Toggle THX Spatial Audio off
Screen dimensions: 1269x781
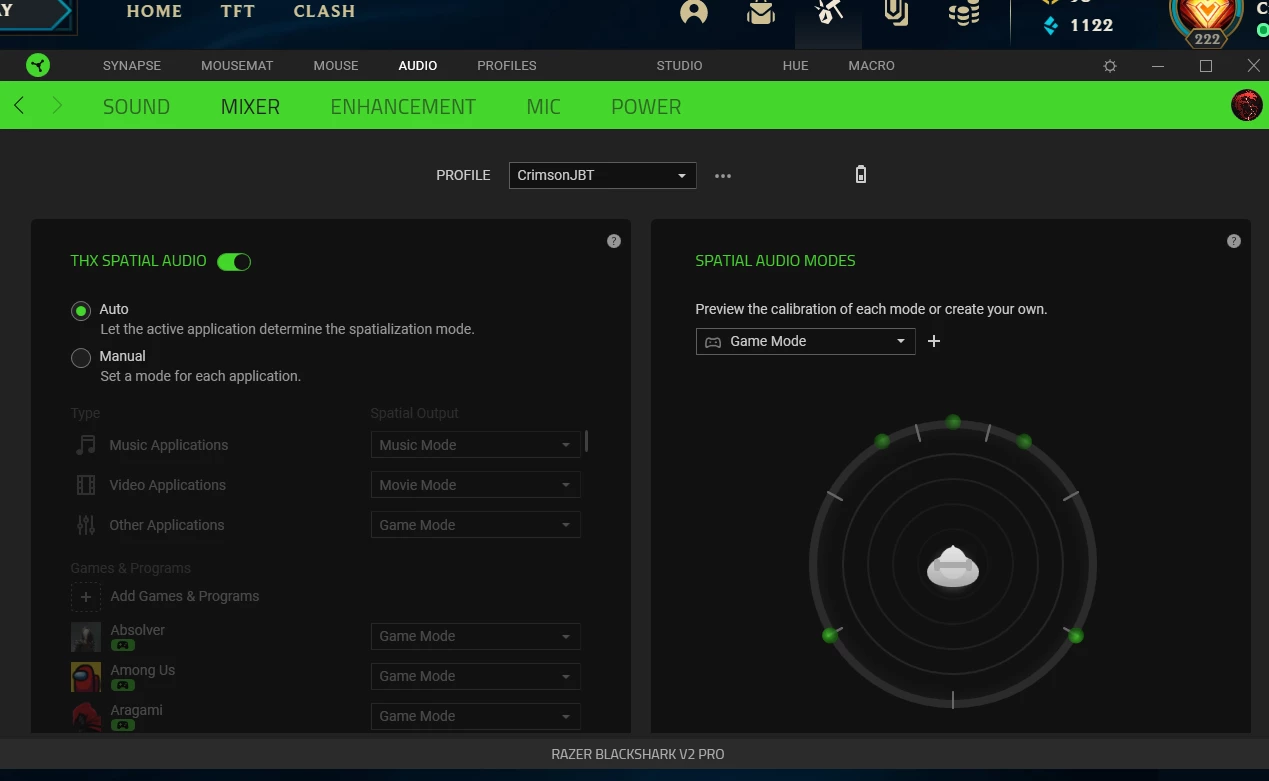coord(233,261)
